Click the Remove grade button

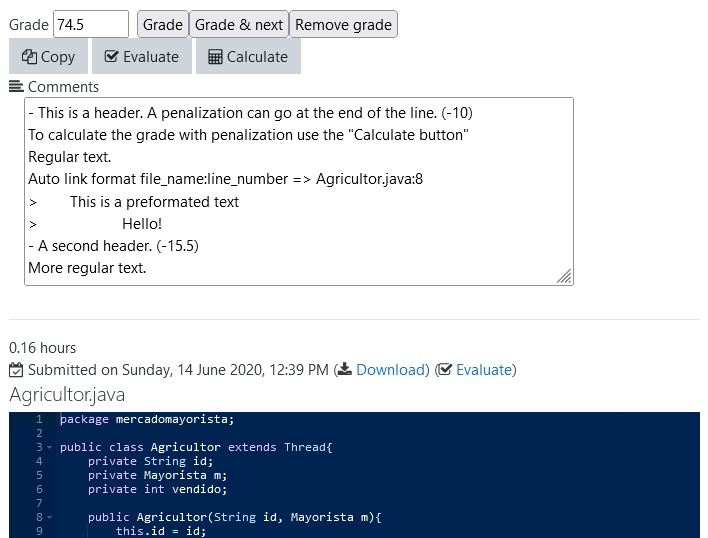pos(343,24)
